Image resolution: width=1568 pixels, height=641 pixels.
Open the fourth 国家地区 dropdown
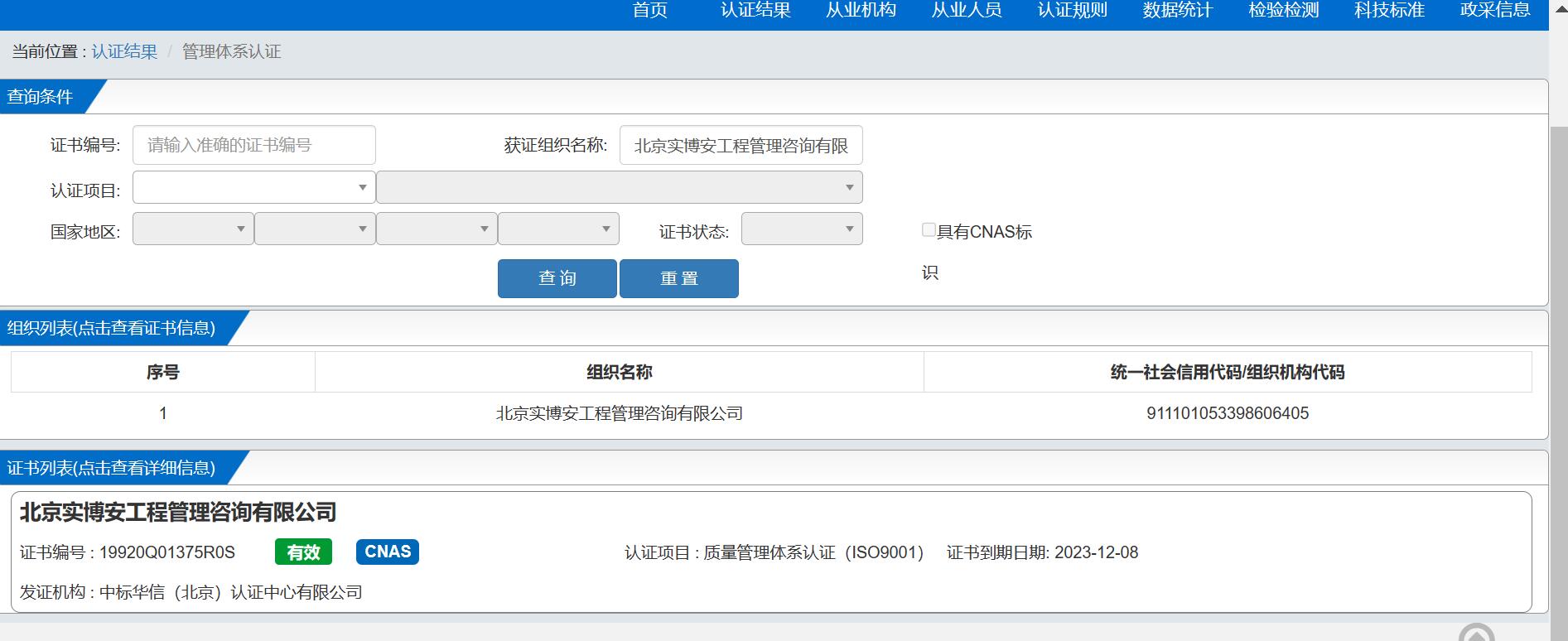point(558,229)
